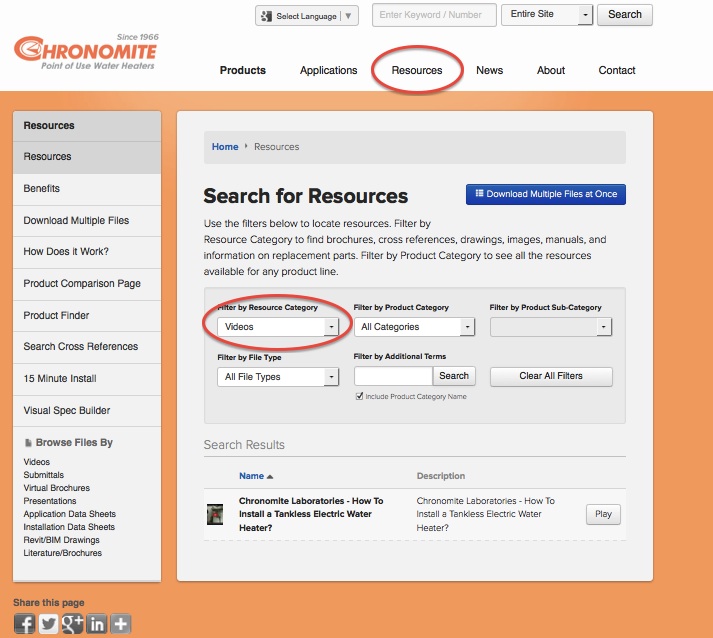
Task: Share page on Google Plus icon
Action: click(x=72, y=623)
